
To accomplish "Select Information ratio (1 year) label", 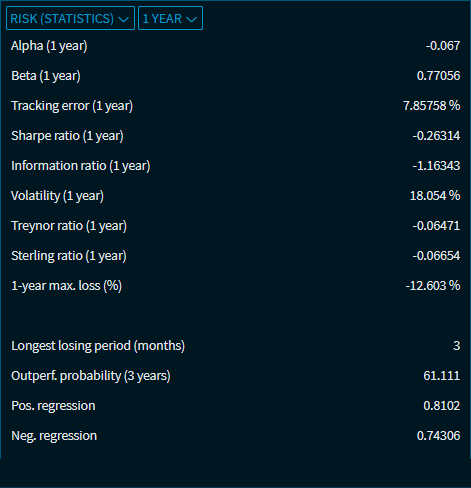I will (x=81, y=166).
